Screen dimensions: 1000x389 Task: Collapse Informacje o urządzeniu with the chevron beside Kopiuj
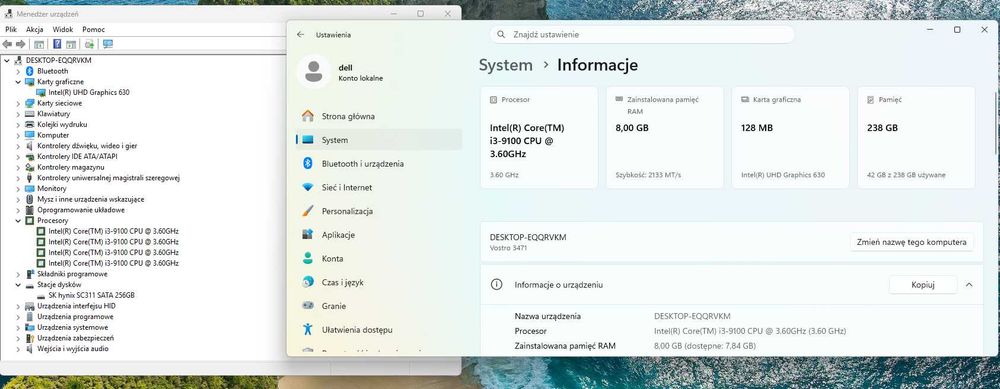[x=969, y=284]
